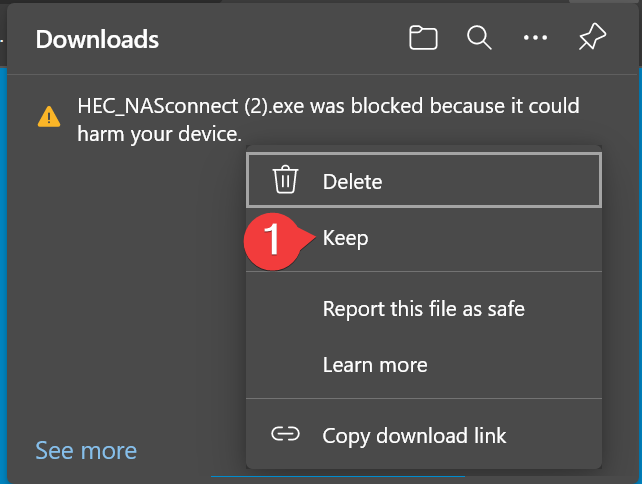642x484 pixels.
Task: Open the downloads folder icon
Action: [x=424, y=39]
